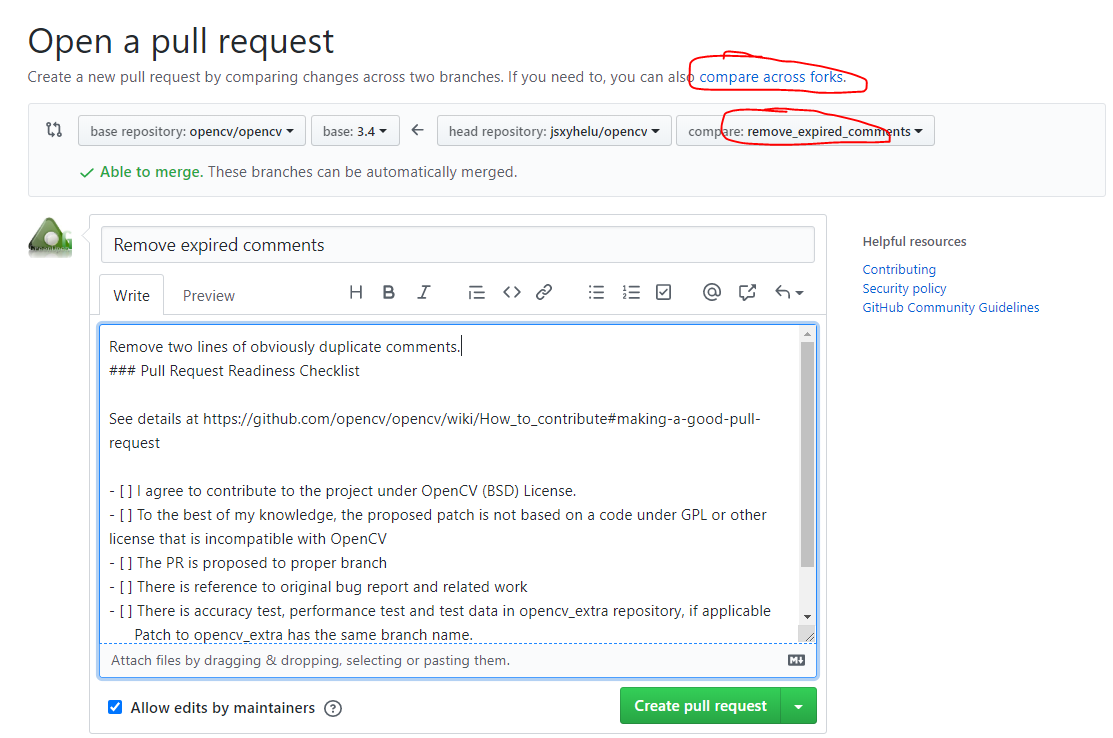Click the Pull Request Readiness Checklist line
1113x738 pixels.
point(234,371)
